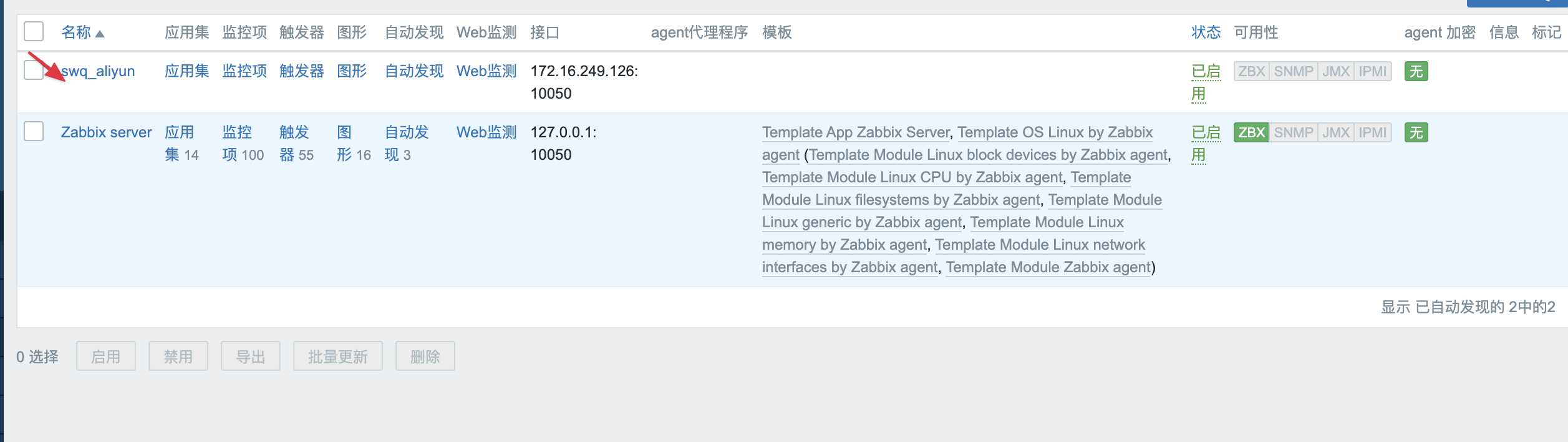The image size is (1568, 442).
Task: Click green ZBX badge for Zabbix server
Action: (x=1251, y=132)
